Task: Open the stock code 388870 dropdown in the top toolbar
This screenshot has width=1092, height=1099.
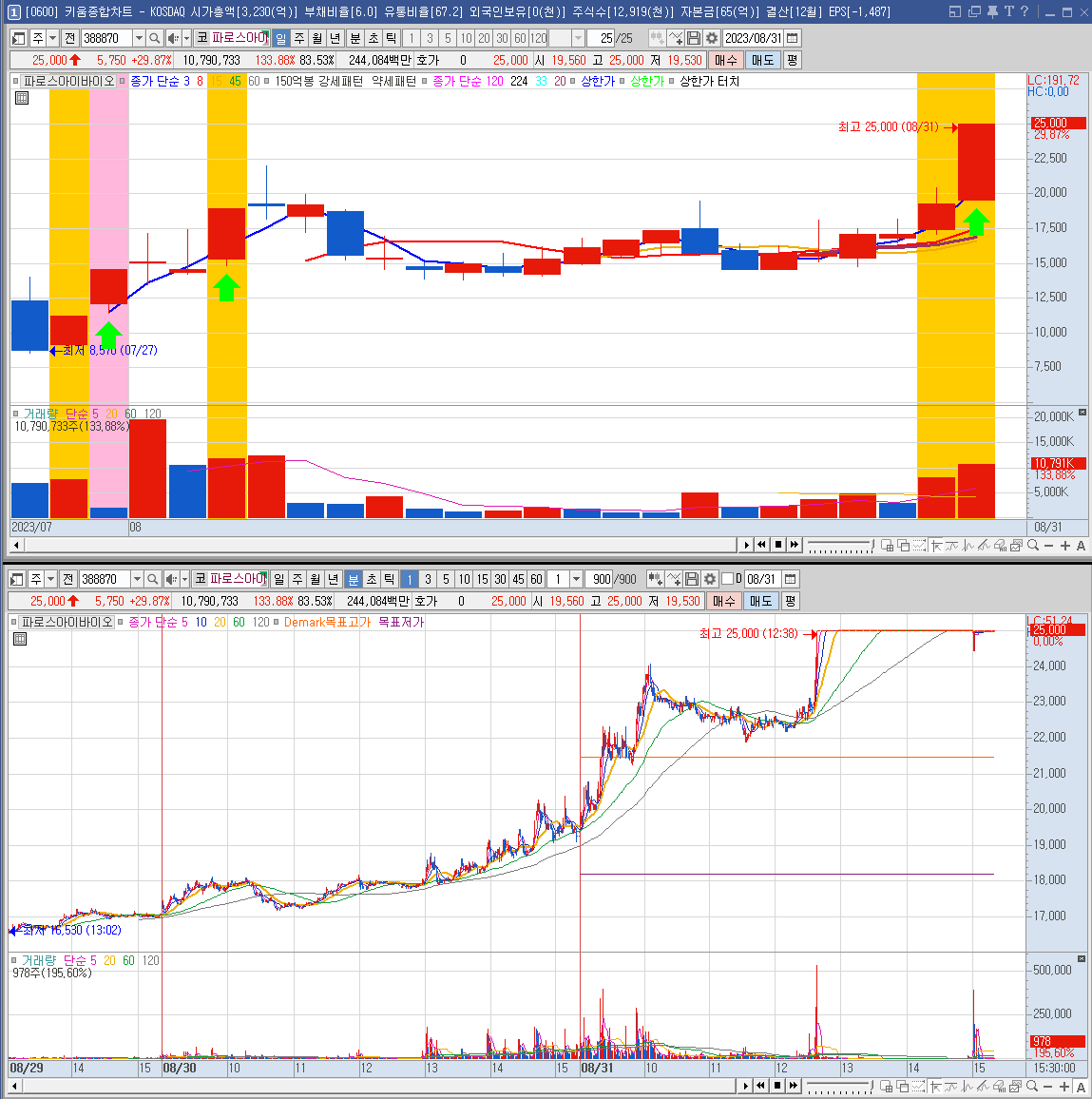Action: point(139,39)
